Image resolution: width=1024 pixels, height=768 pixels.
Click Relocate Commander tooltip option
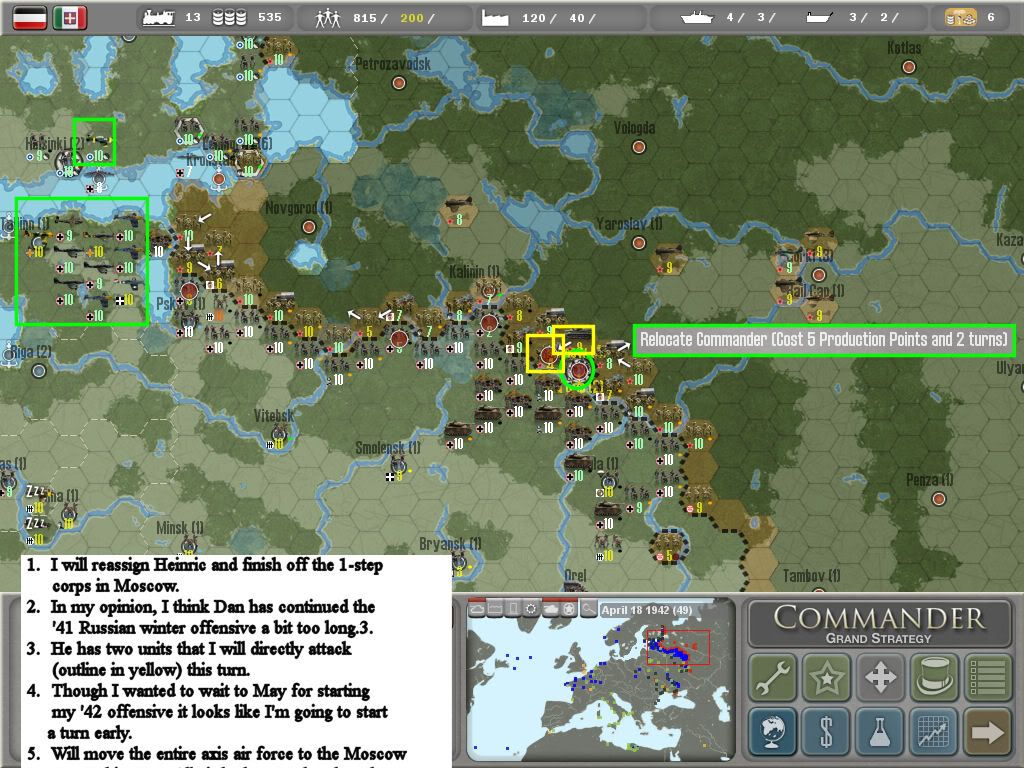pyautogui.click(x=823, y=340)
